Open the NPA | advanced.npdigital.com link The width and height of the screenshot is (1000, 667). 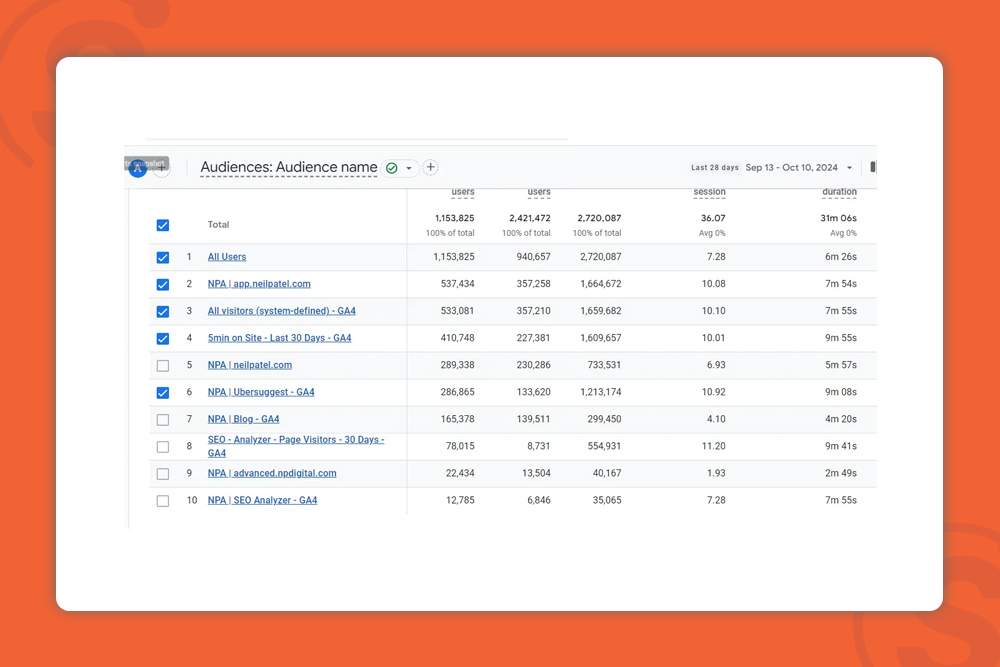272,474
